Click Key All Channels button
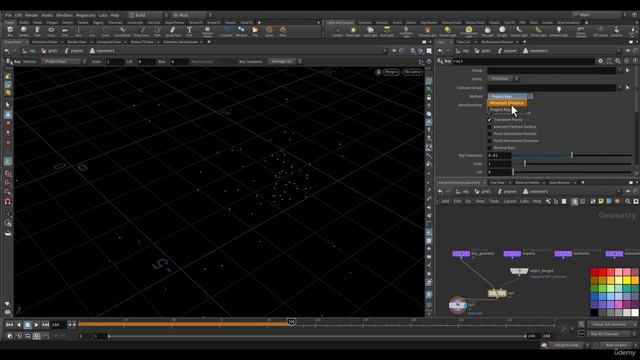Image resolution: width=640 pixels, height=360 pixels. coord(610,334)
